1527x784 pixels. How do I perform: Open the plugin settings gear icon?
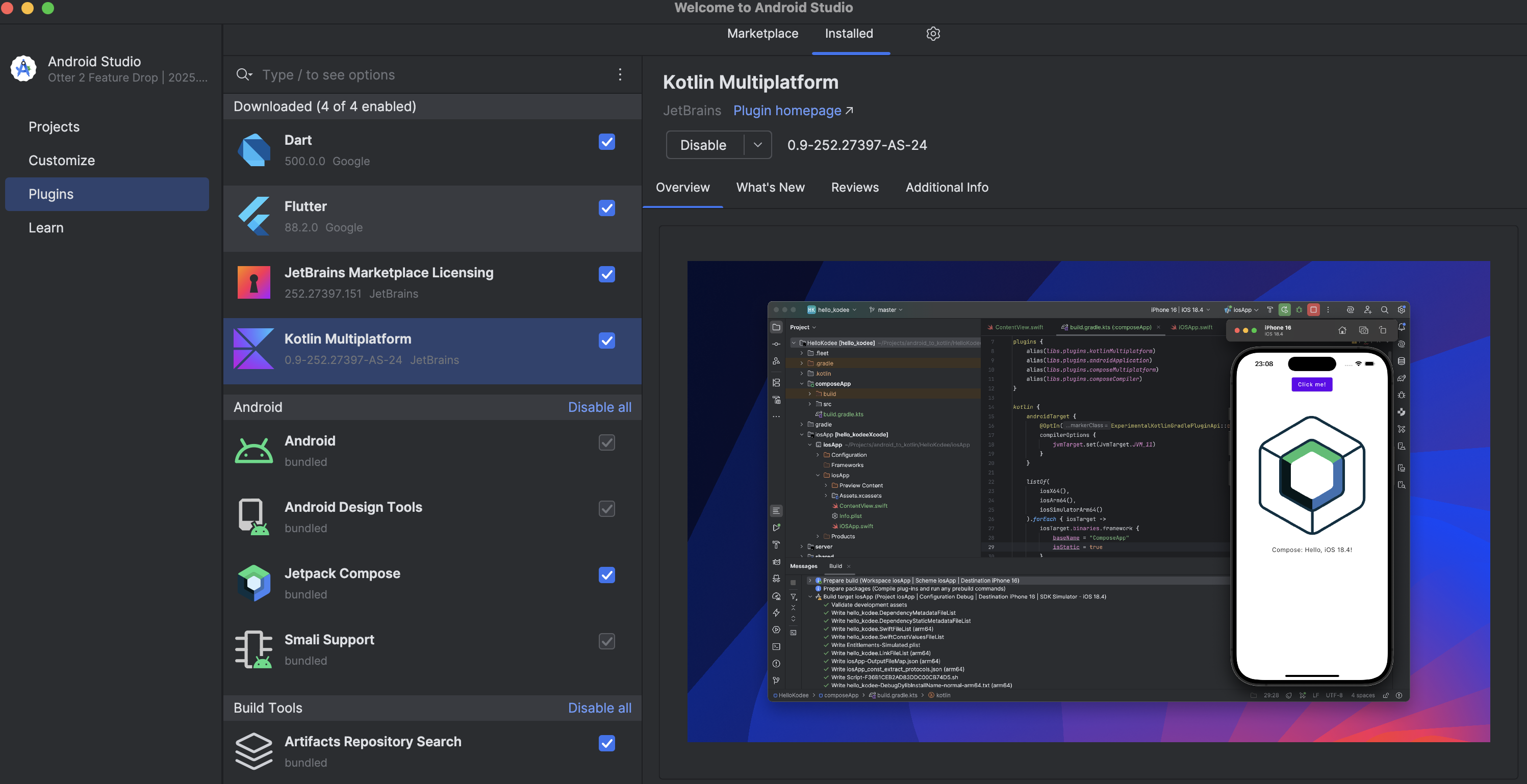933,34
